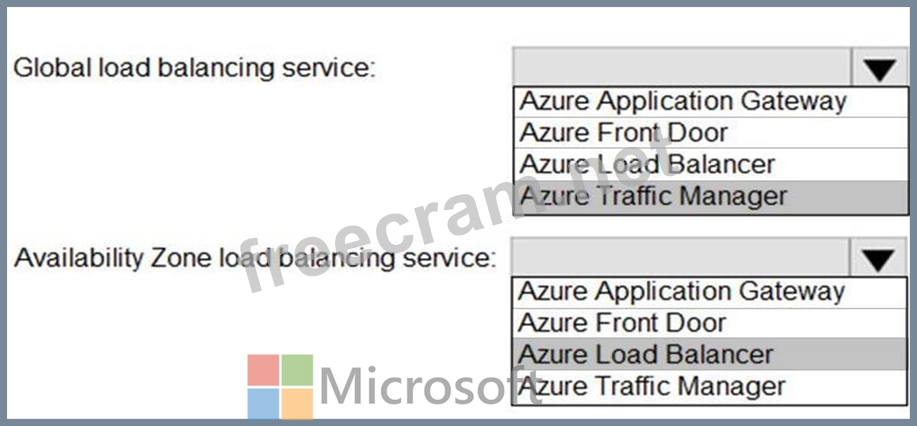Choose Azure Front Door in the Global service list
The height and width of the screenshot is (426, 917).
711,133
